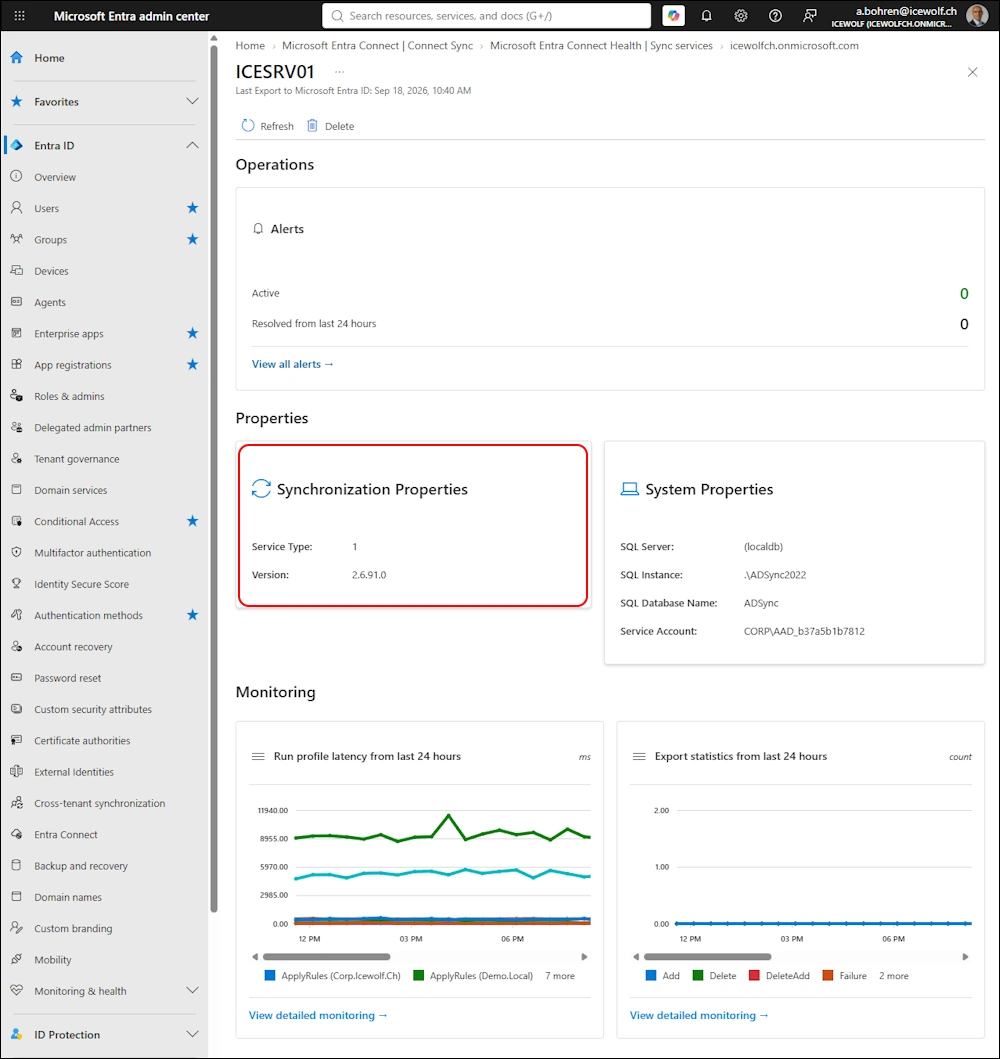Open the settings gear in the header
Screen dimensions: 1000x1059
tap(741, 16)
